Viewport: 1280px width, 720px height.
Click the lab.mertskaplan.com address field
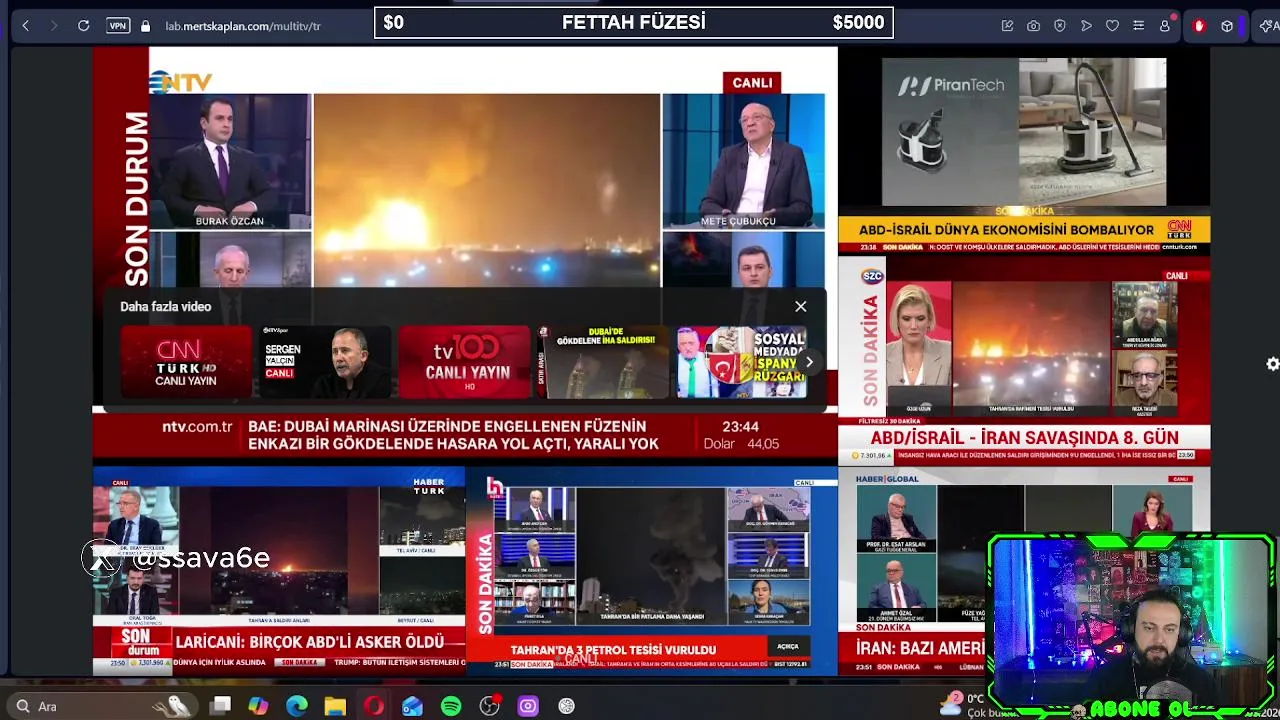point(243,26)
